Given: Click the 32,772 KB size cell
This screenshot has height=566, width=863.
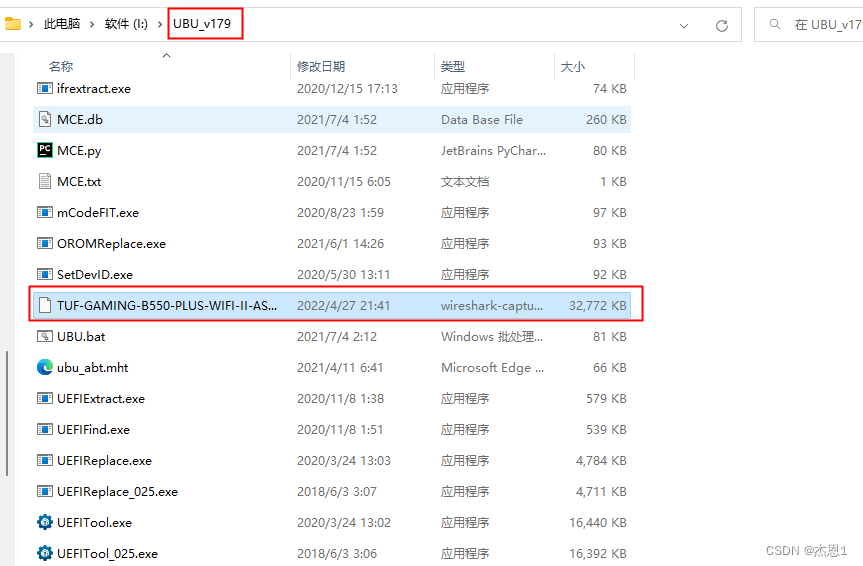Looking at the screenshot, I should coord(598,306).
